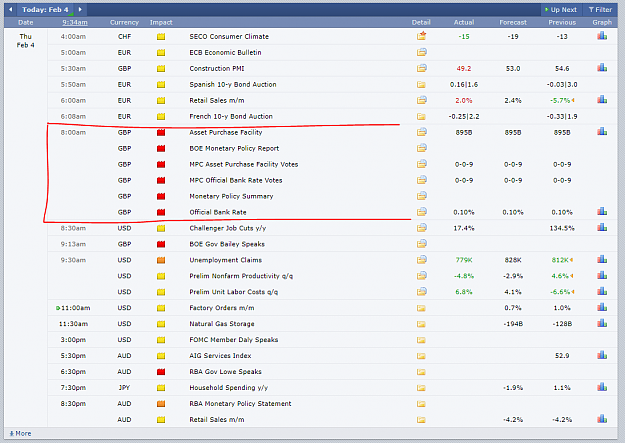Click red impact icon for BOE Gov Bailey Speaks
The image size is (625, 443).
pos(161,244)
